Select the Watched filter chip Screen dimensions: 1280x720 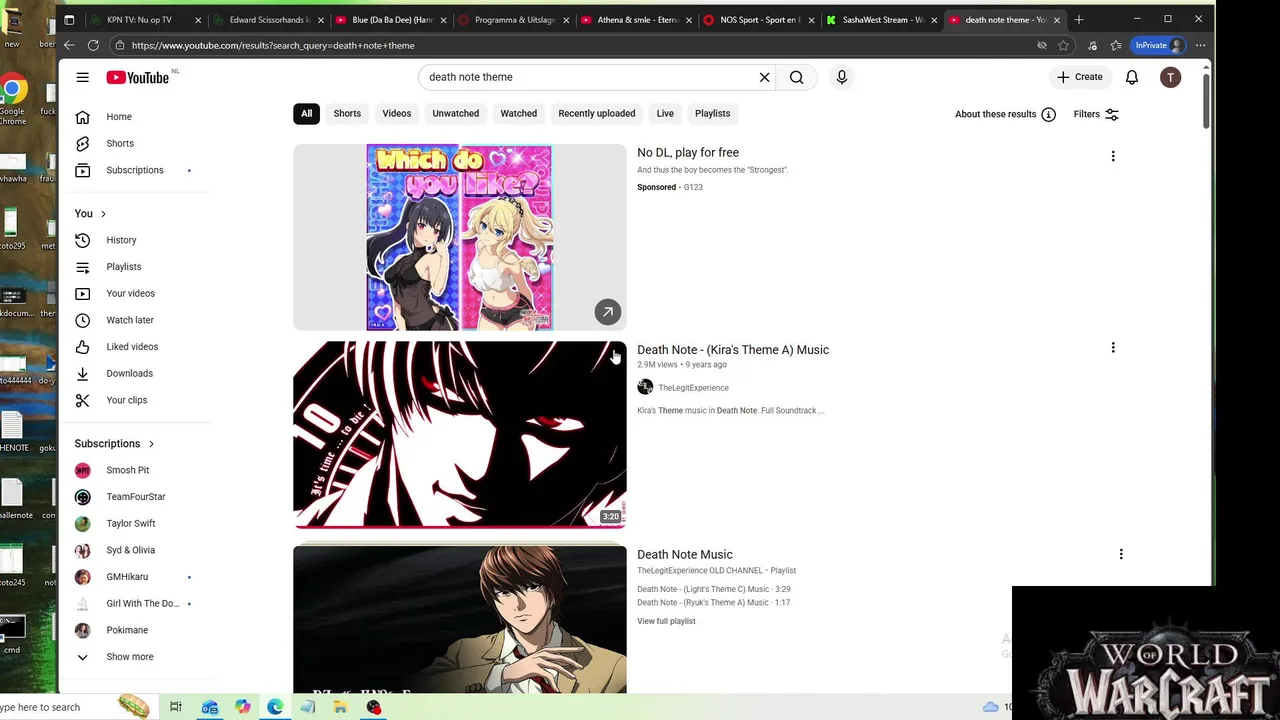(519, 113)
